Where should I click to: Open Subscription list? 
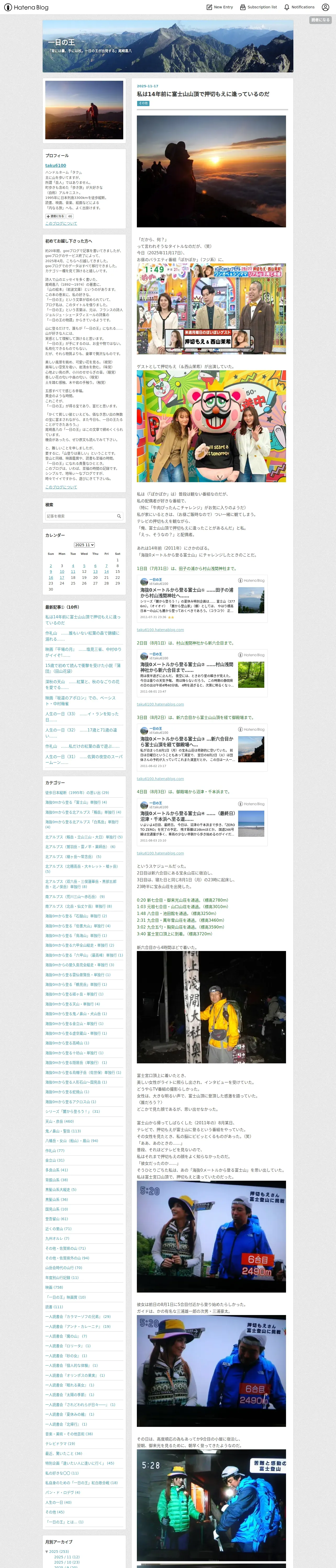(x=258, y=7)
